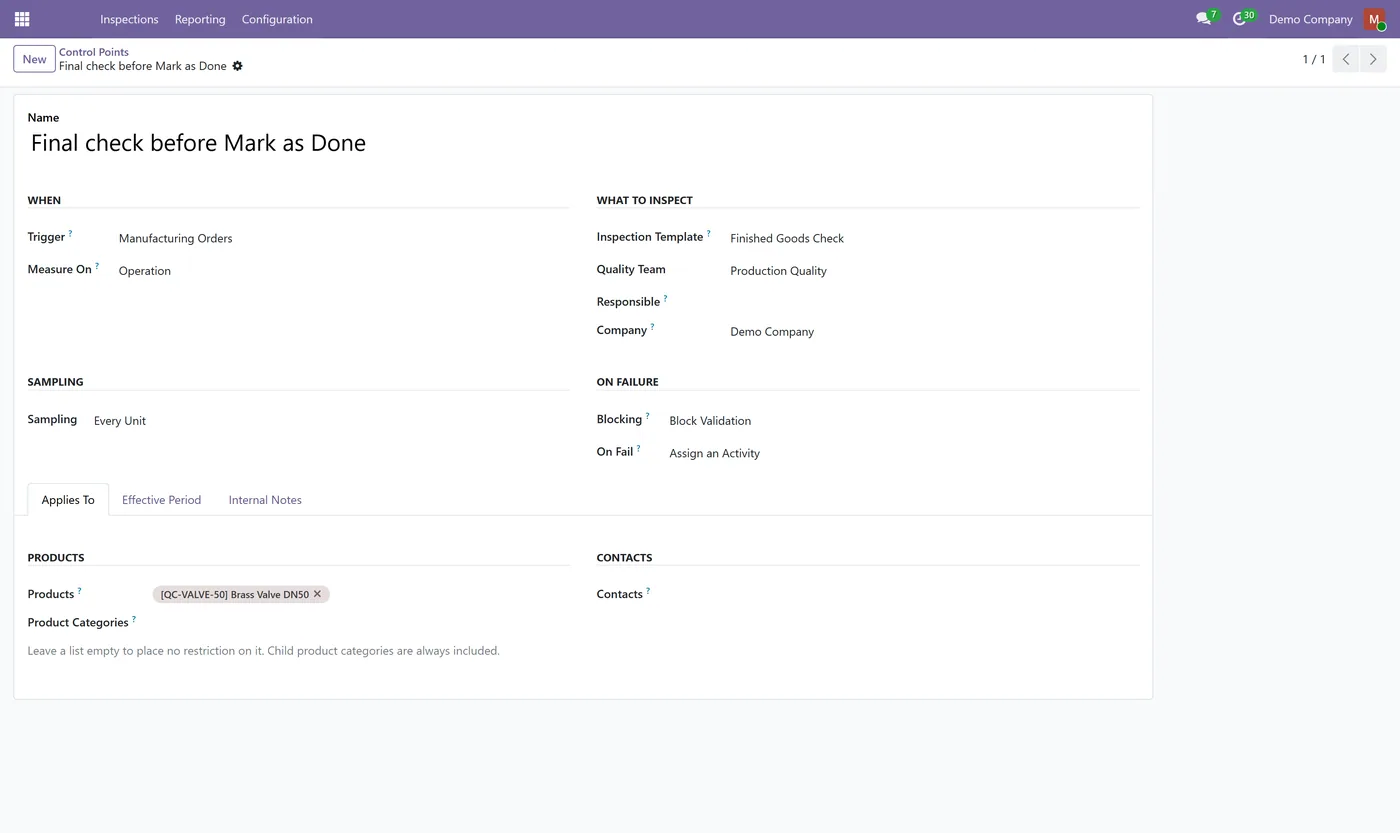Click the help icon next to On Fail

638,448
